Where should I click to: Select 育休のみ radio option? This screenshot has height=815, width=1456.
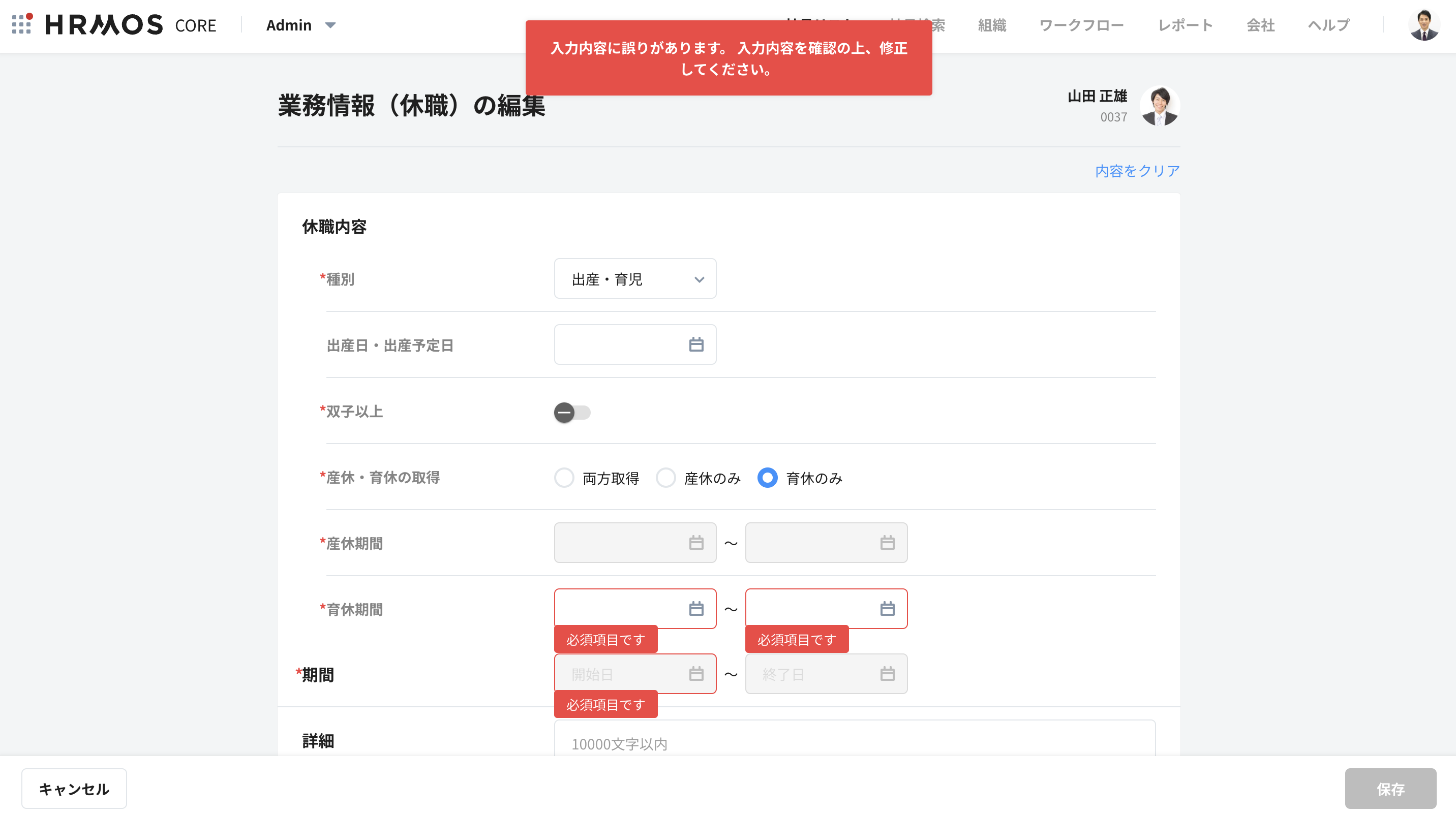click(767, 478)
